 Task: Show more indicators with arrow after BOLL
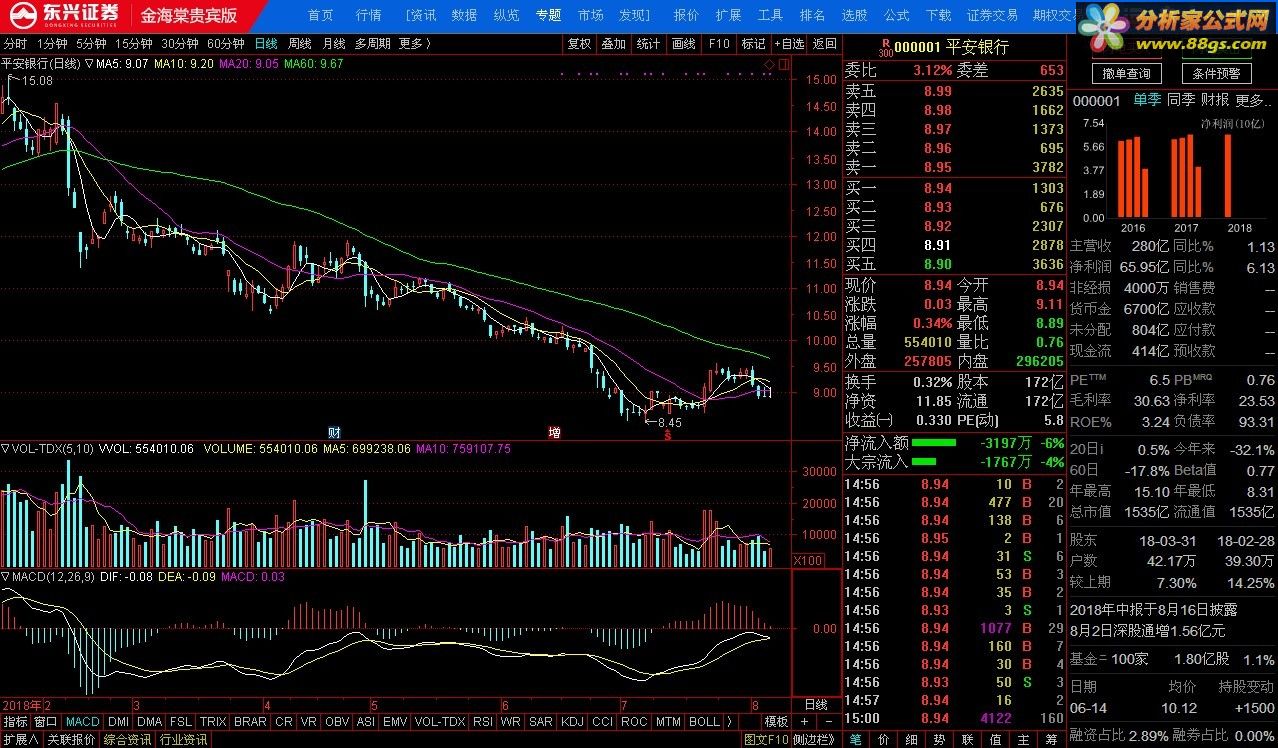point(729,721)
